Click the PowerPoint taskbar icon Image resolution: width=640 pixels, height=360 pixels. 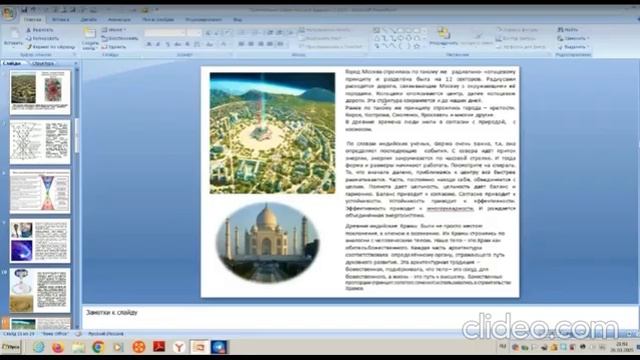199,347
